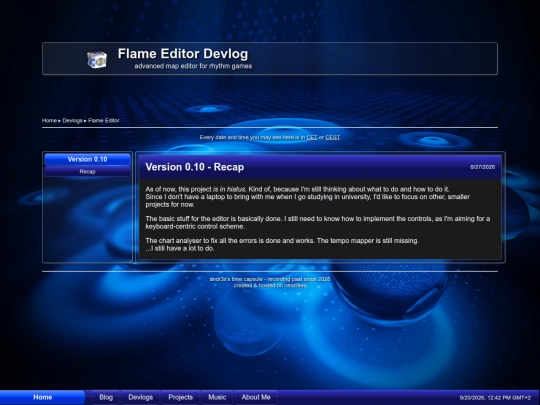Image resolution: width=540 pixels, height=405 pixels.
Task: Open the About Me tab
Action: [x=256, y=397]
